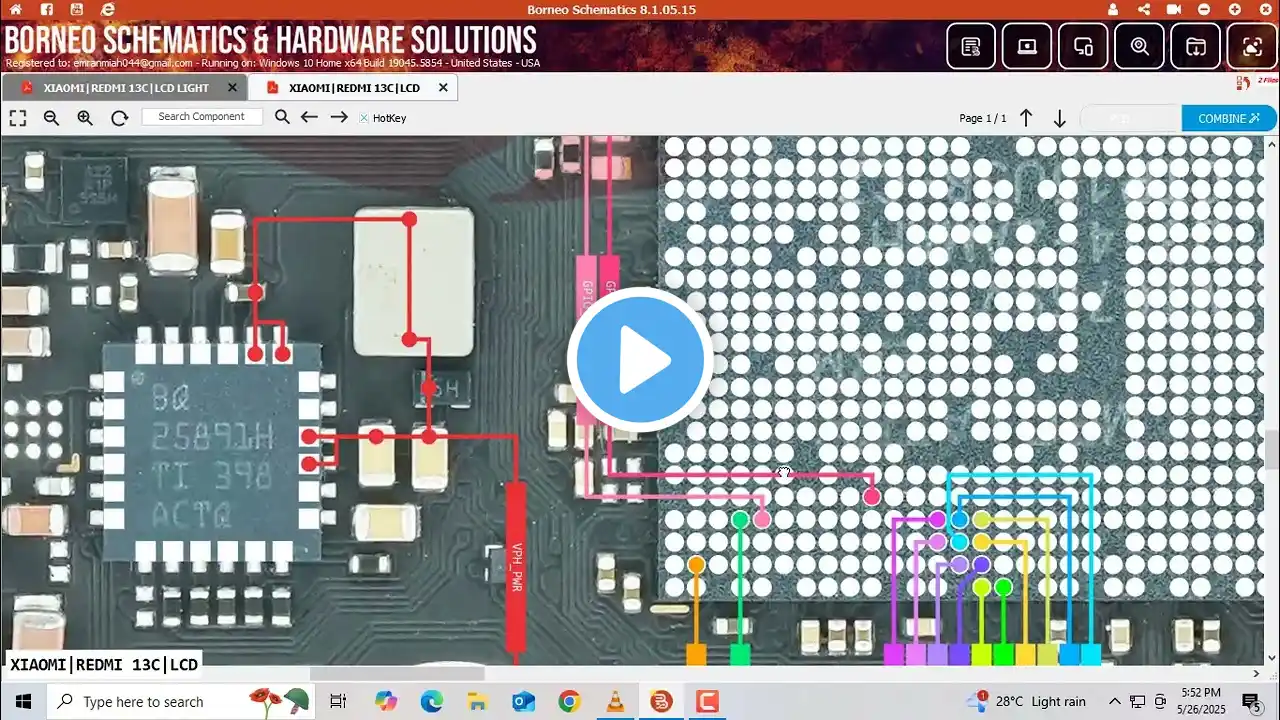Open the folder download tool button
This screenshot has height=720, width=1280.
coord(1196,46)
